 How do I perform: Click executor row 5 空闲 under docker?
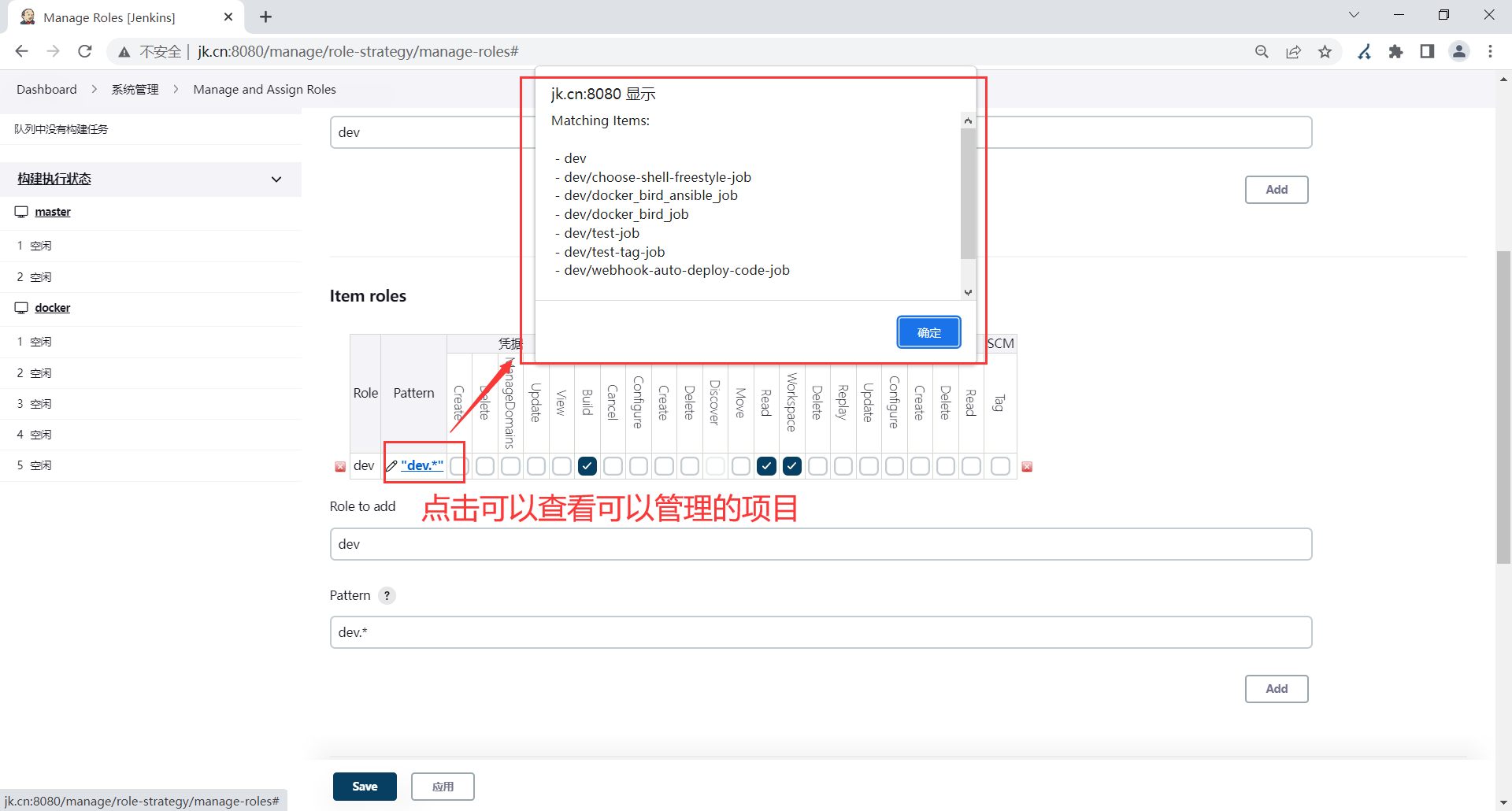pos(151,465)
